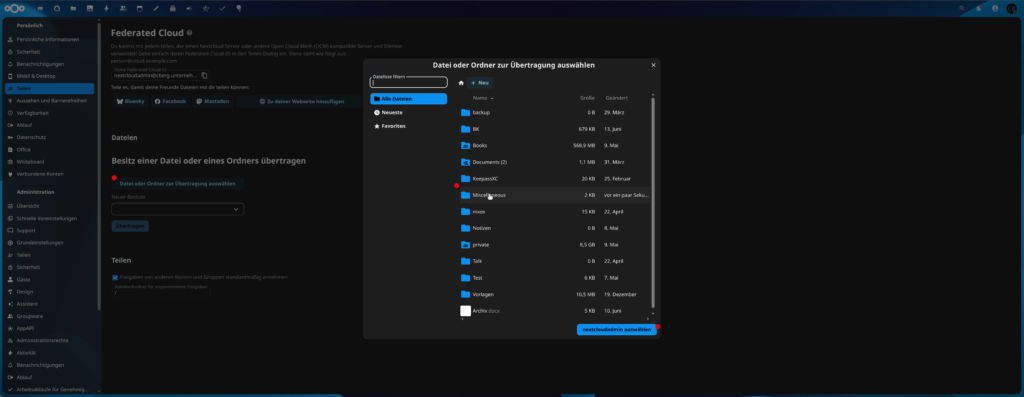Select the Miscellaneous folder
Viewport: 1024px width, 397px height.
pos(554,195)
